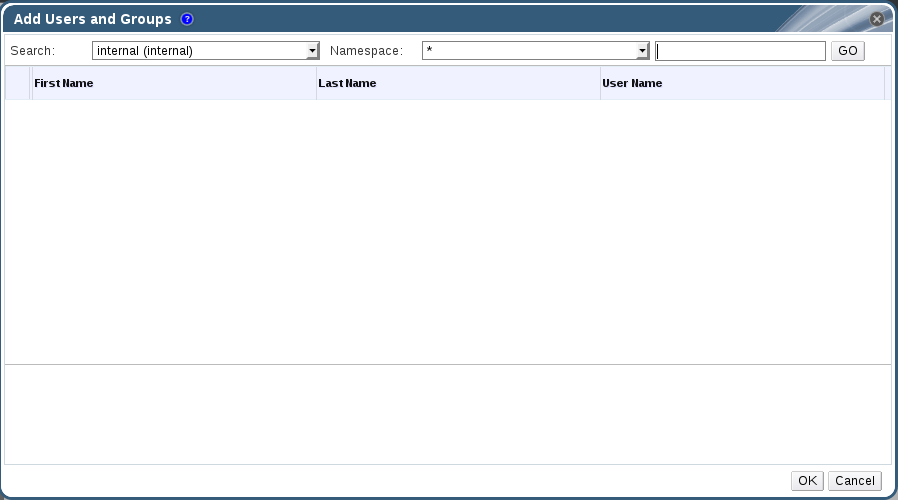Click the empty user results table area
This screenshot has width=898, height=500.
pos(447,230)
